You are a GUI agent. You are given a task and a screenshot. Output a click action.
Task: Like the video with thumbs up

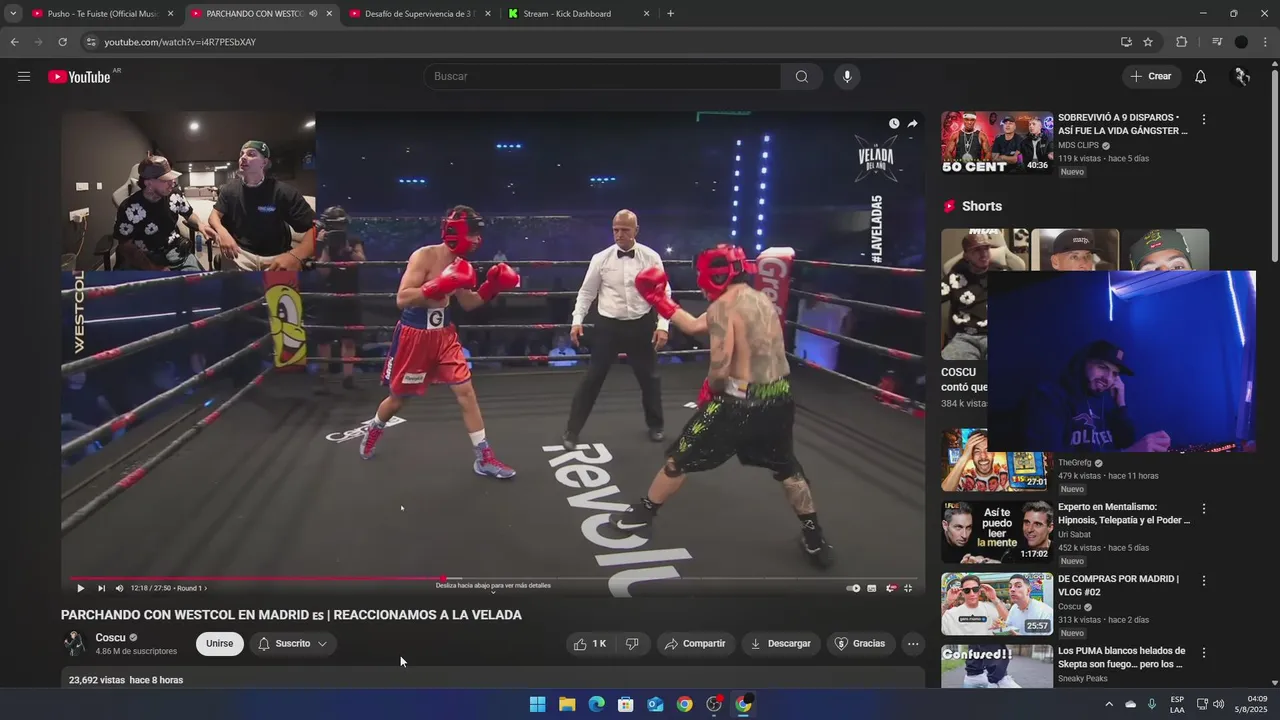pyautogui.click(x=590, y=644)
